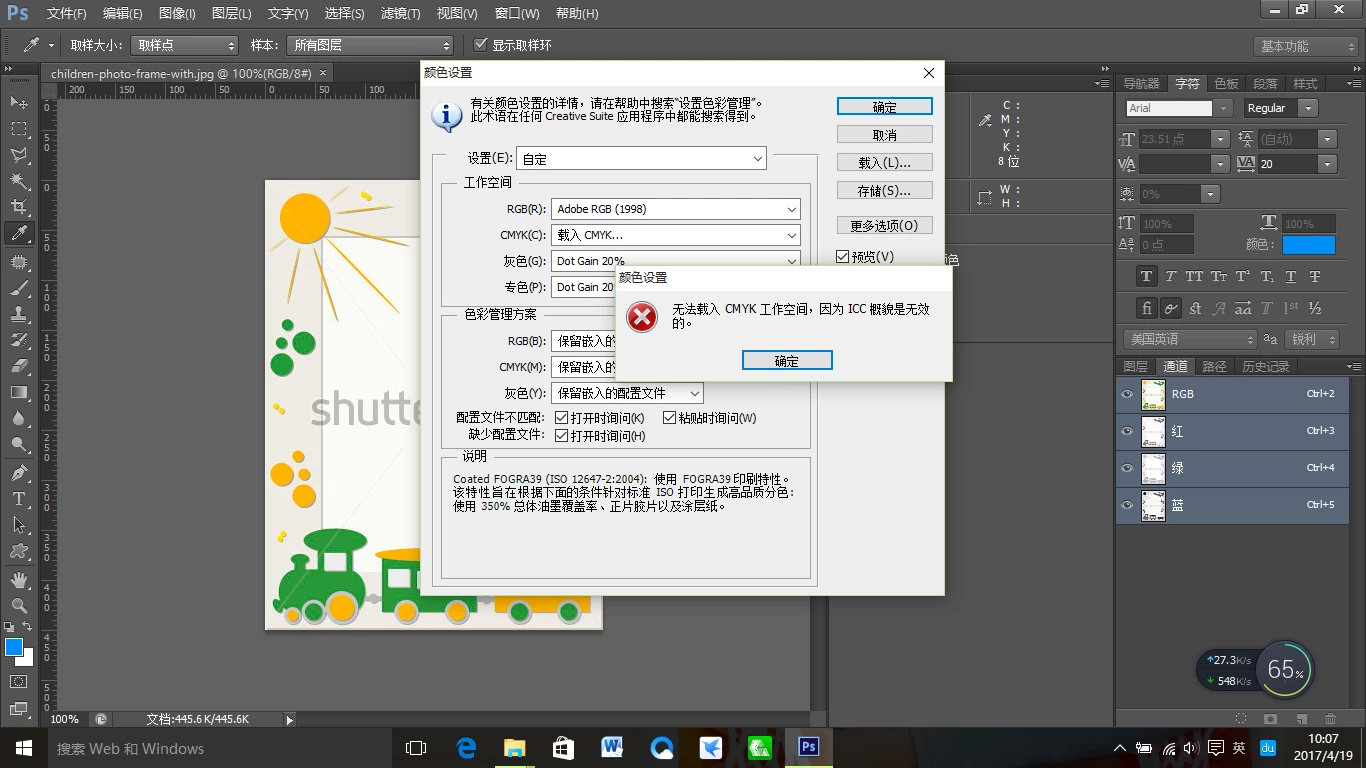Toggle the 显示取样环 checkbox

pyautogui.click(x=481, y=45)
